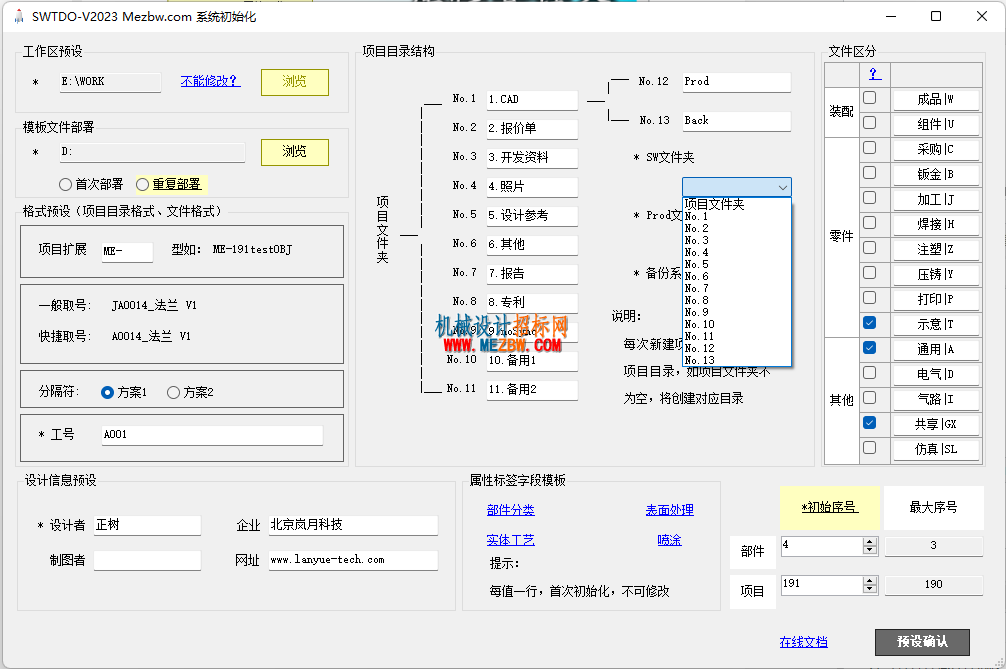Click 浏览 button for 模板文件部署
The image size is (1006, 669).
coord(295,152)
